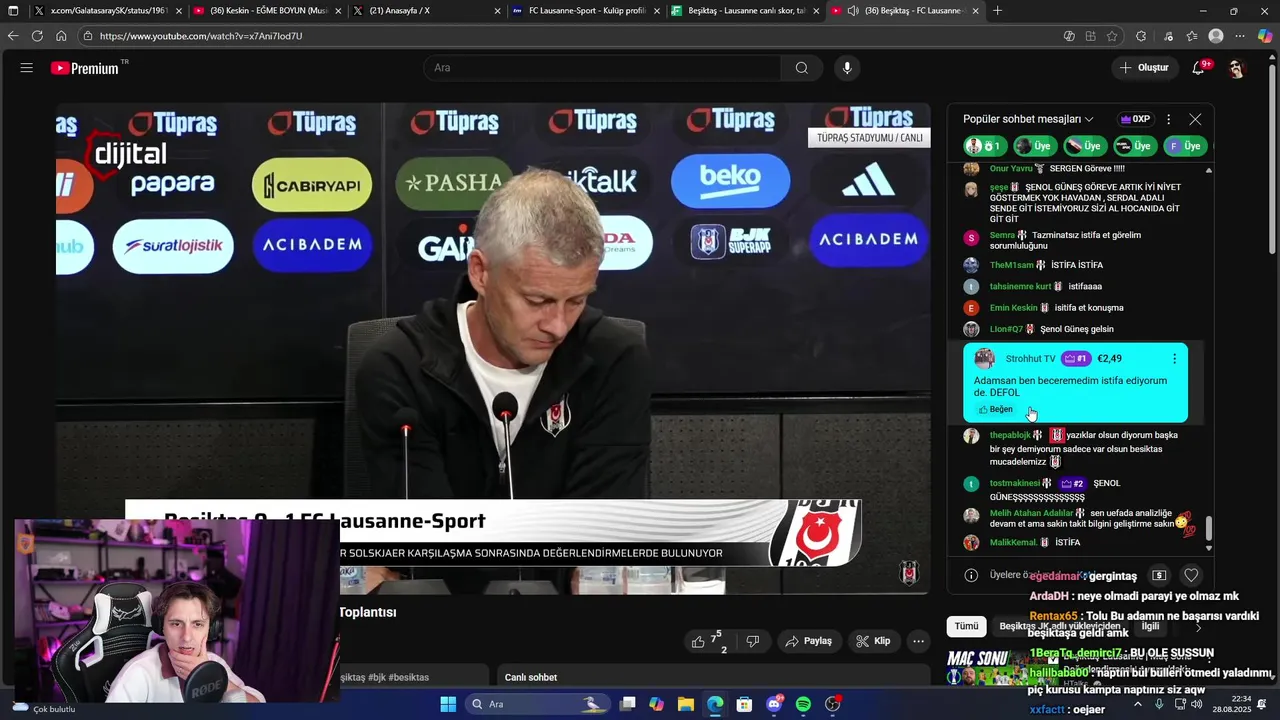The height and width of the screenshot is (720, 1280).
Task: Open more video actions ellipsis
Action: tap(918, 641)
